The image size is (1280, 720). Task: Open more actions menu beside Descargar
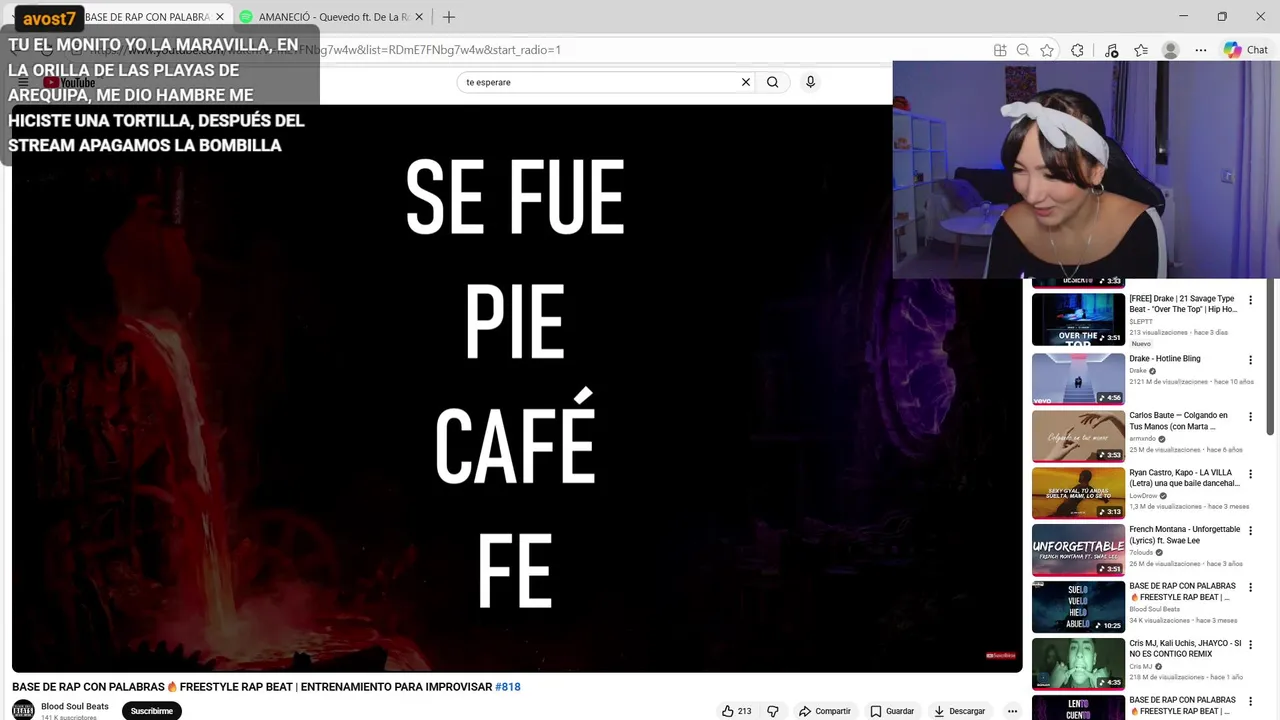pos(1012,711)
